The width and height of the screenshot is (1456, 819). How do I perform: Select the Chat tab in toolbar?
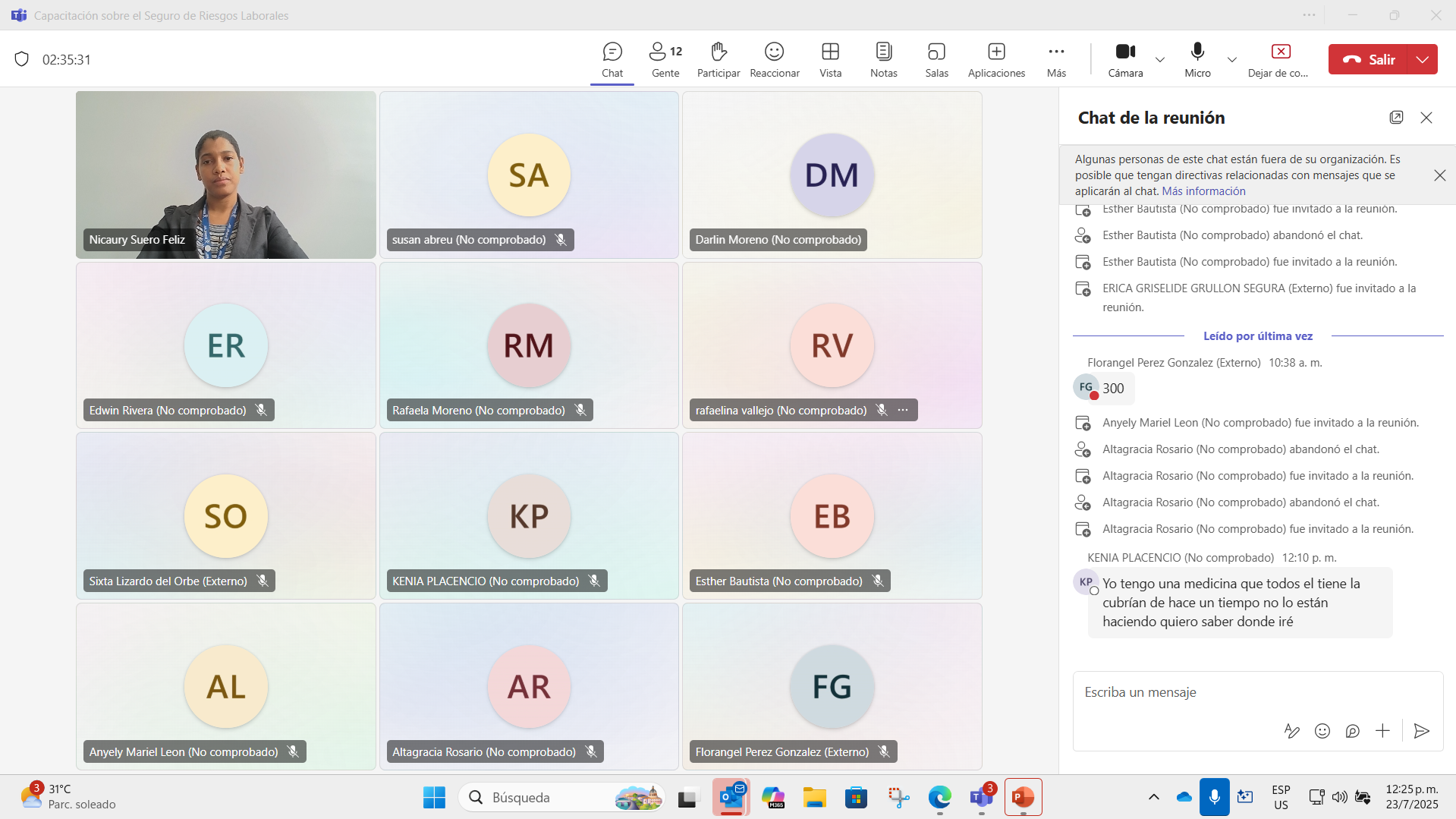[612, 59]
